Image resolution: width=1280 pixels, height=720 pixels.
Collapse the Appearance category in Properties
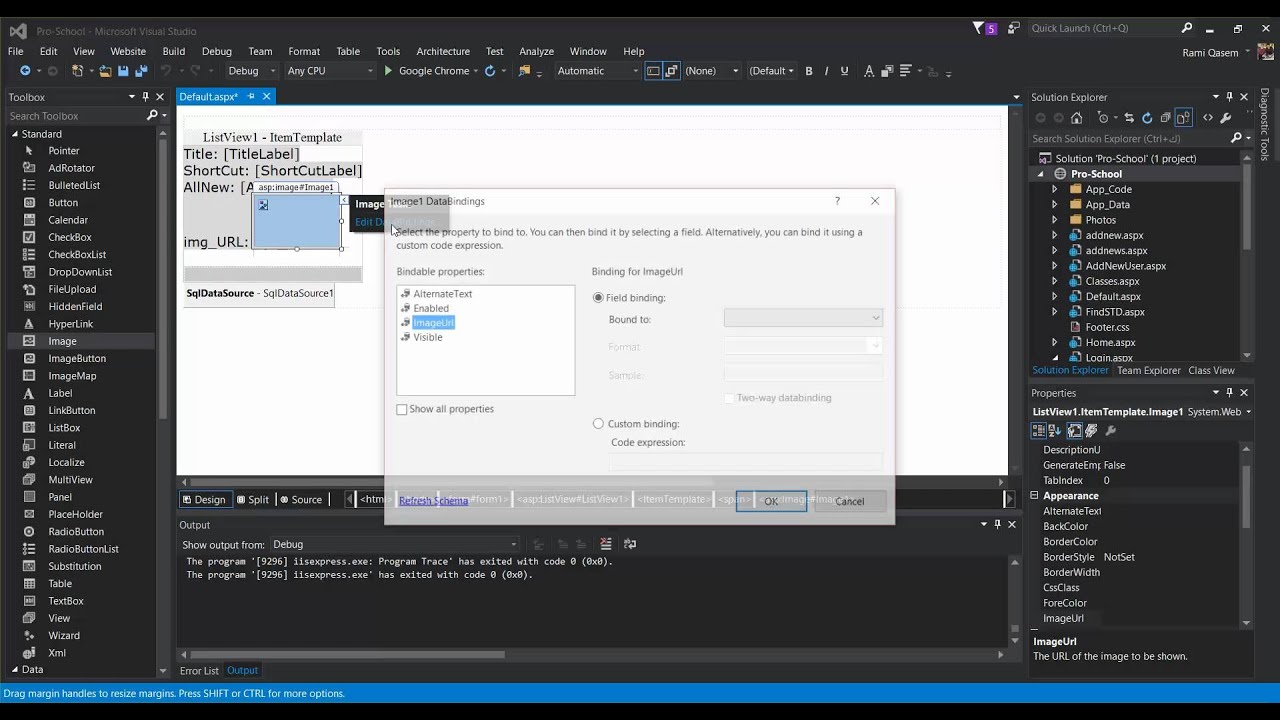click(x=1035, y=496)
